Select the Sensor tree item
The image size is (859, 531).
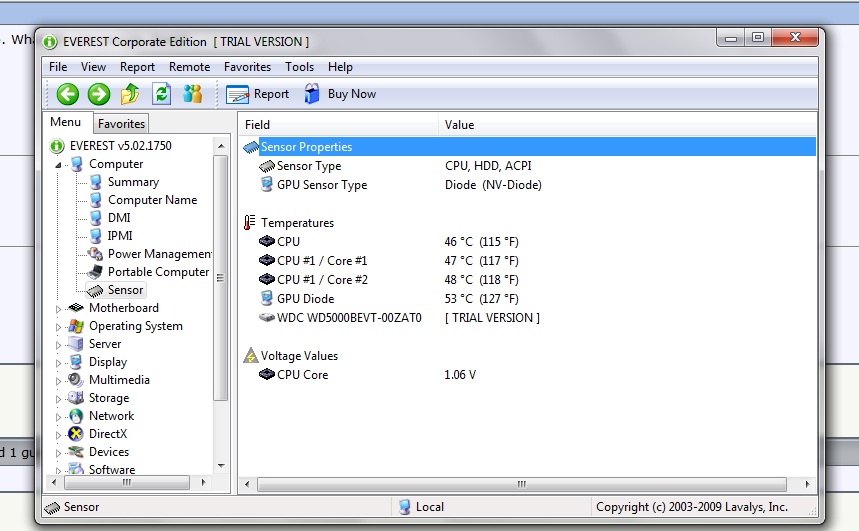[125, 290]
